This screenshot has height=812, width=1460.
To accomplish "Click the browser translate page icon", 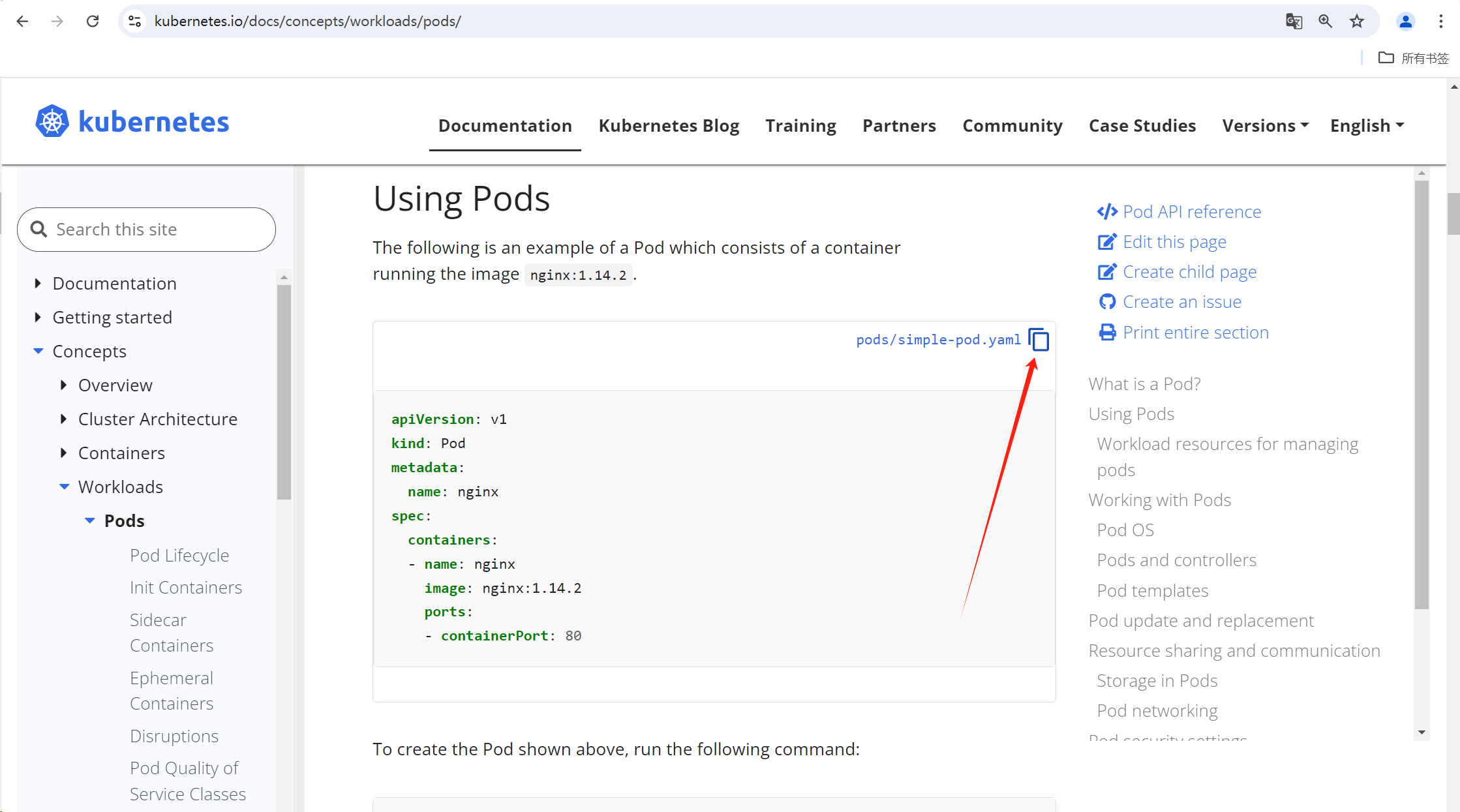I will (1295, 21).
